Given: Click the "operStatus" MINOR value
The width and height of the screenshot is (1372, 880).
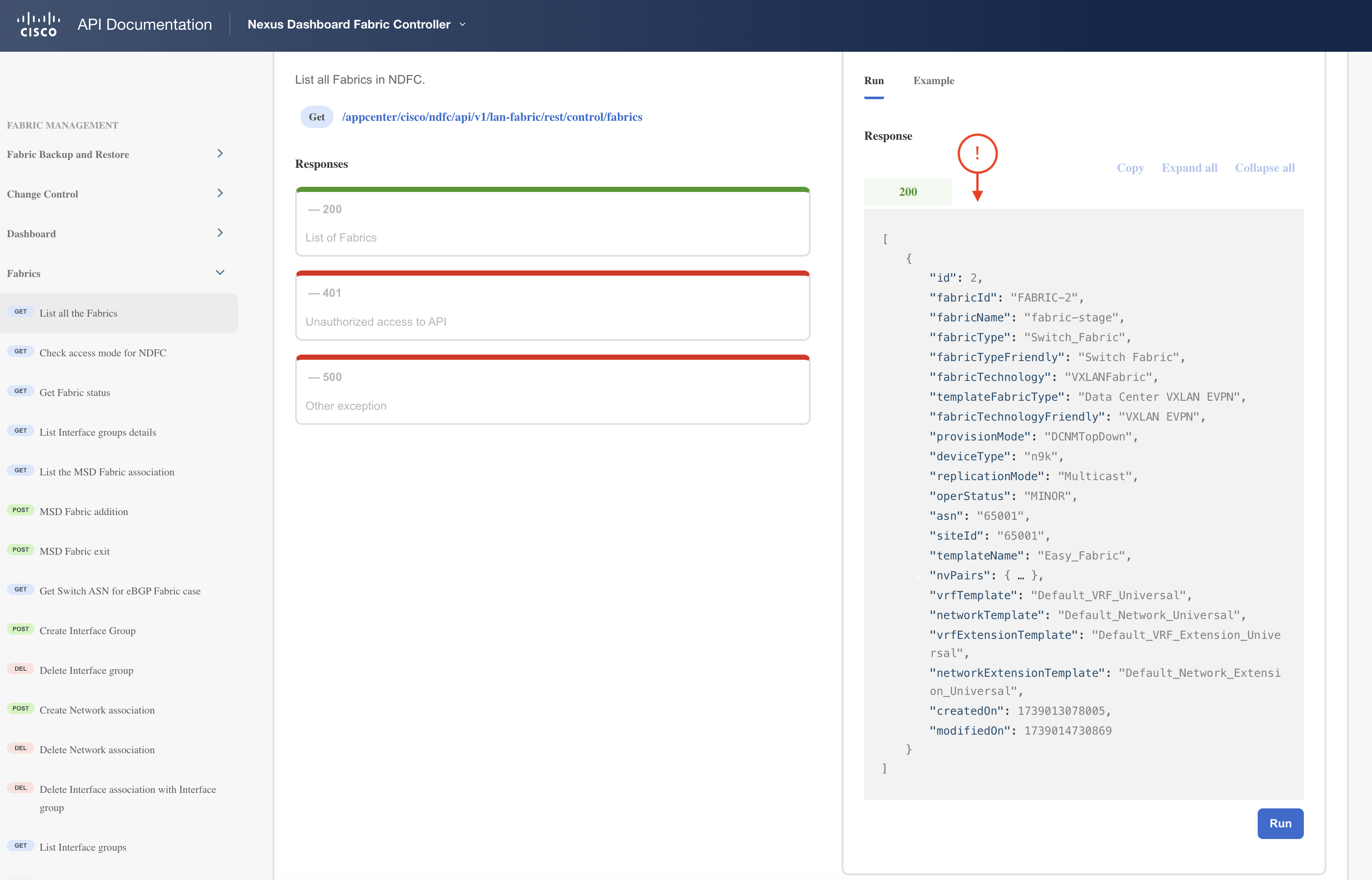Looking at the screenshot, I should 1047,496.
